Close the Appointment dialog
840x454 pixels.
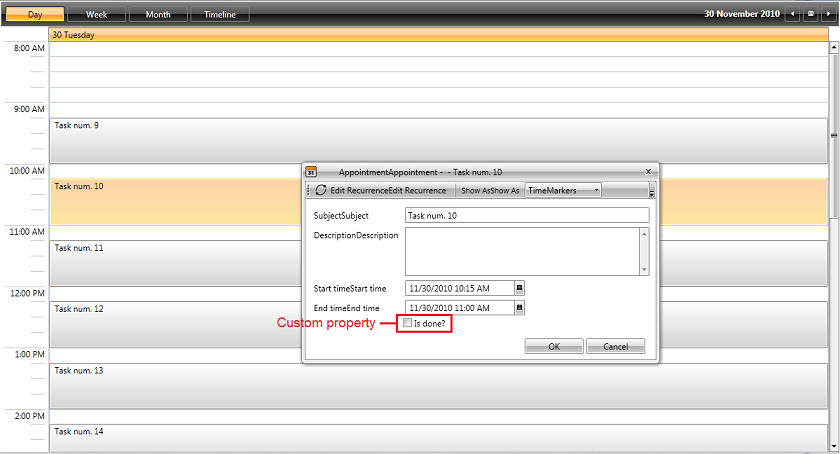point(648,172)
